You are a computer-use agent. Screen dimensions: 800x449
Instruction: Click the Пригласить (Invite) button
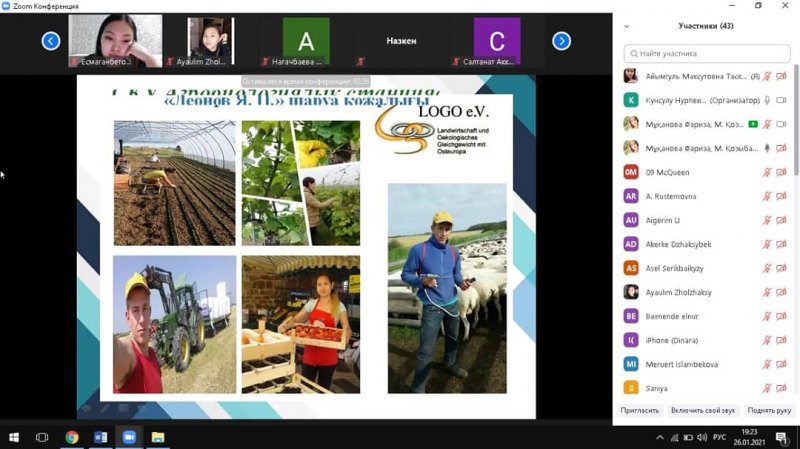tap(640, 410)
